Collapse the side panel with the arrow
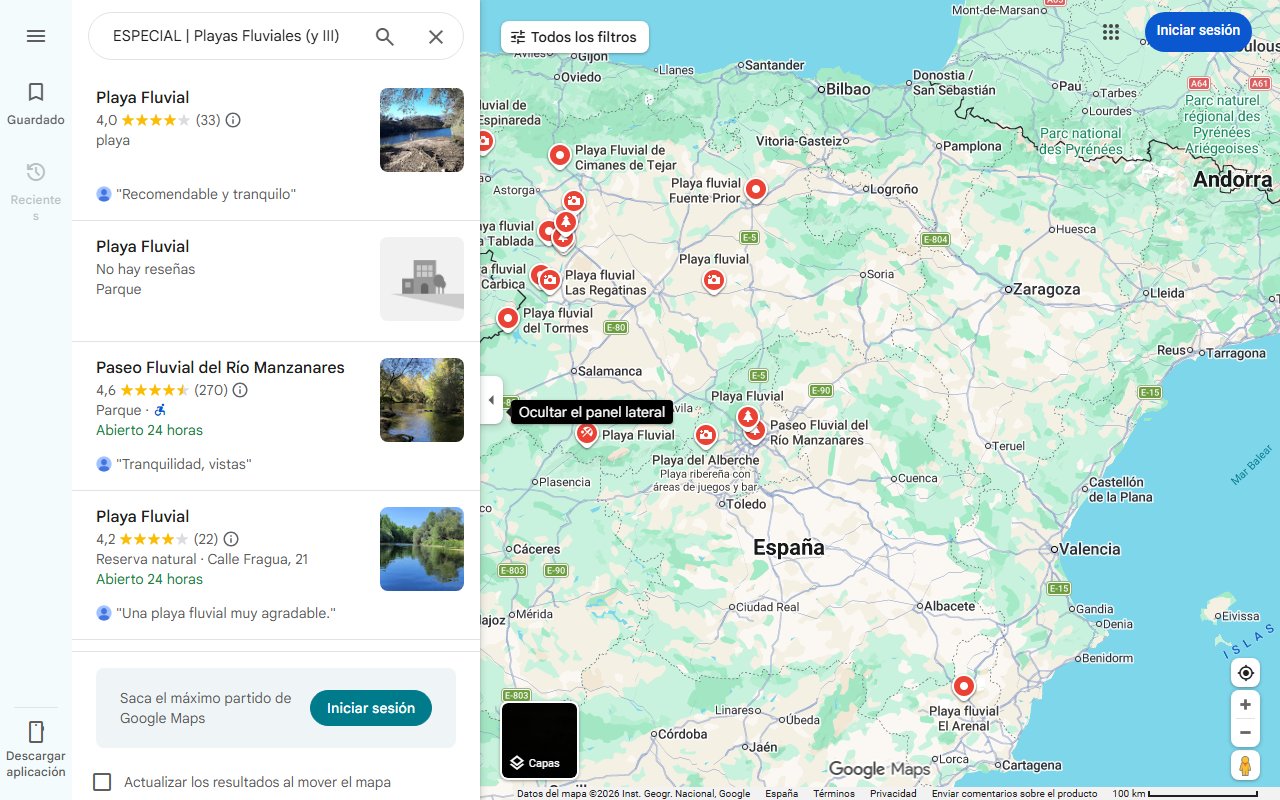The width and height of the screenshot is (1280, 800). click(x=491, y=399)
